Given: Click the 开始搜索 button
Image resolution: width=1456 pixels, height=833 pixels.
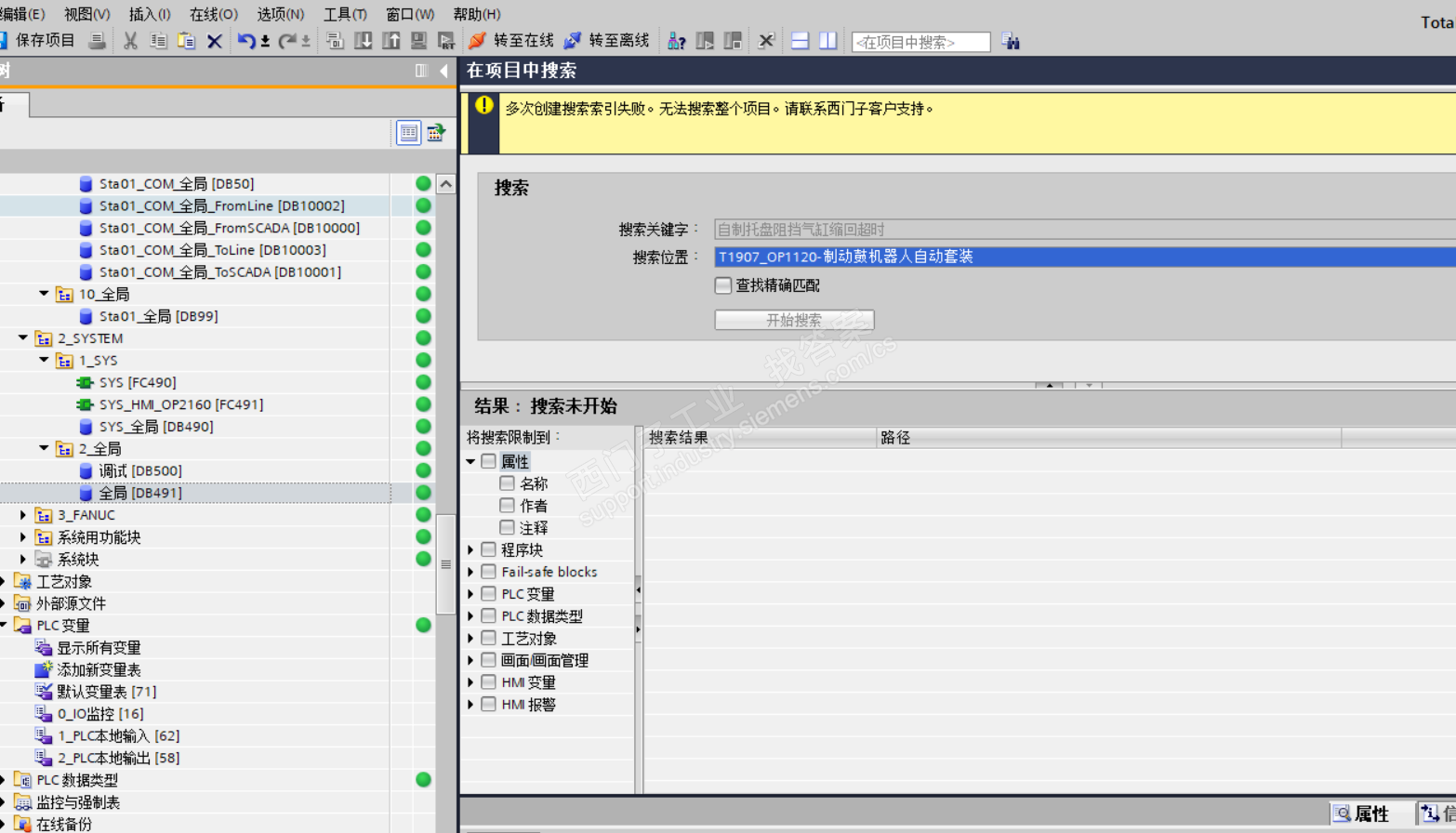Looking at the screenshot, I should tap(794, 320).
